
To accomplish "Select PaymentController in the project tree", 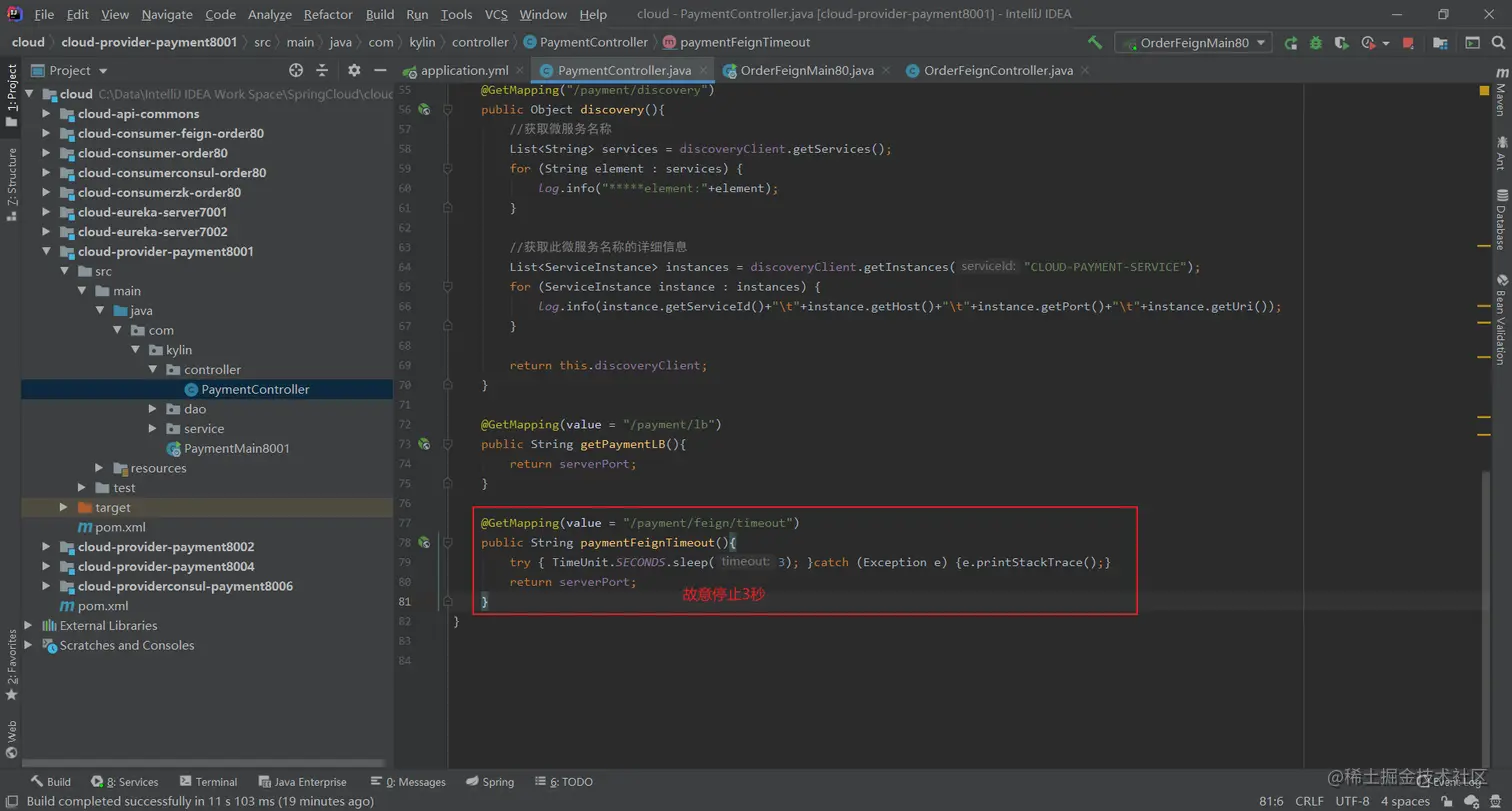I will 255,389.
